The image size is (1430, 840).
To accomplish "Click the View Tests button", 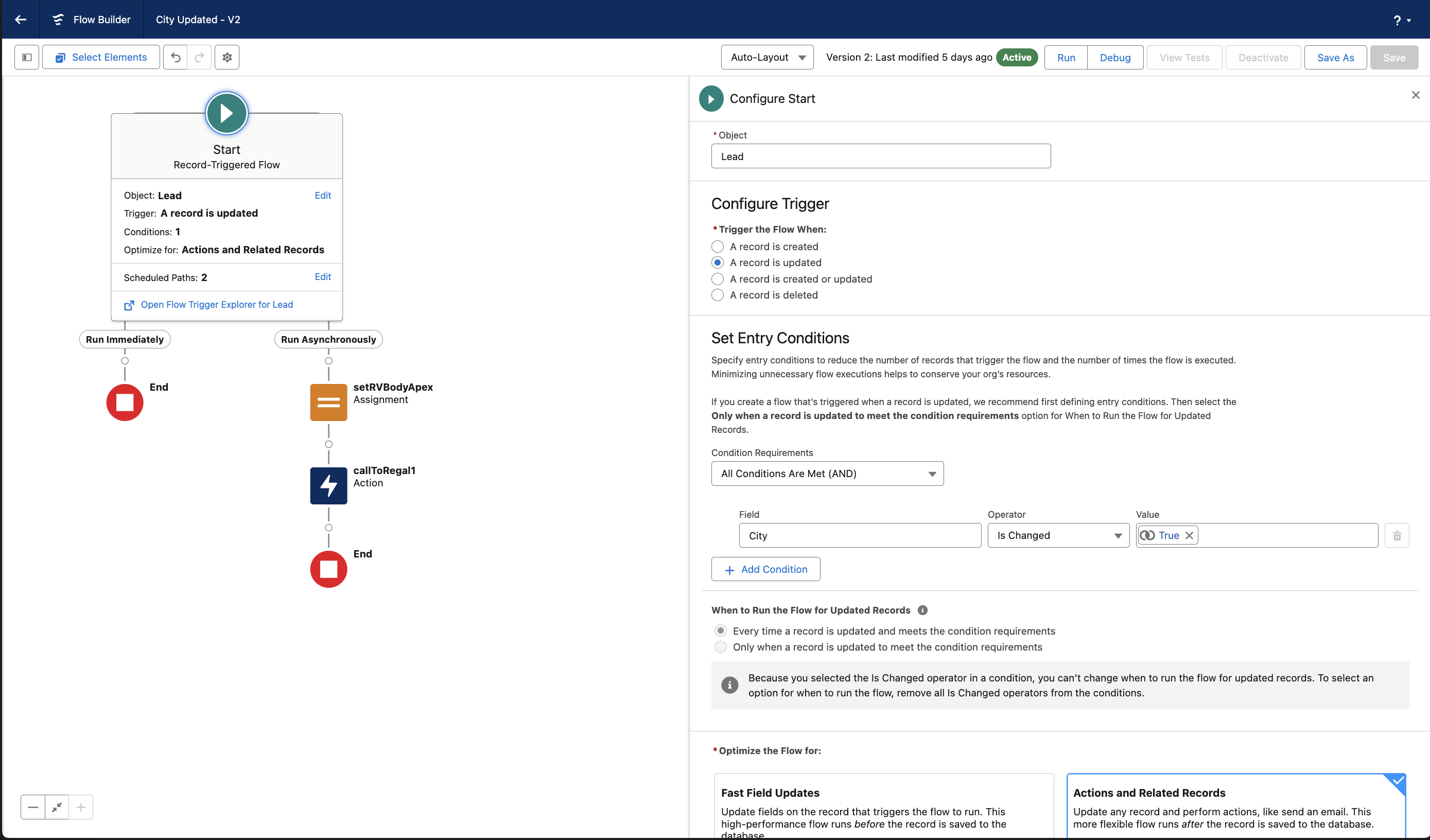I will [x=1184, y=57].
